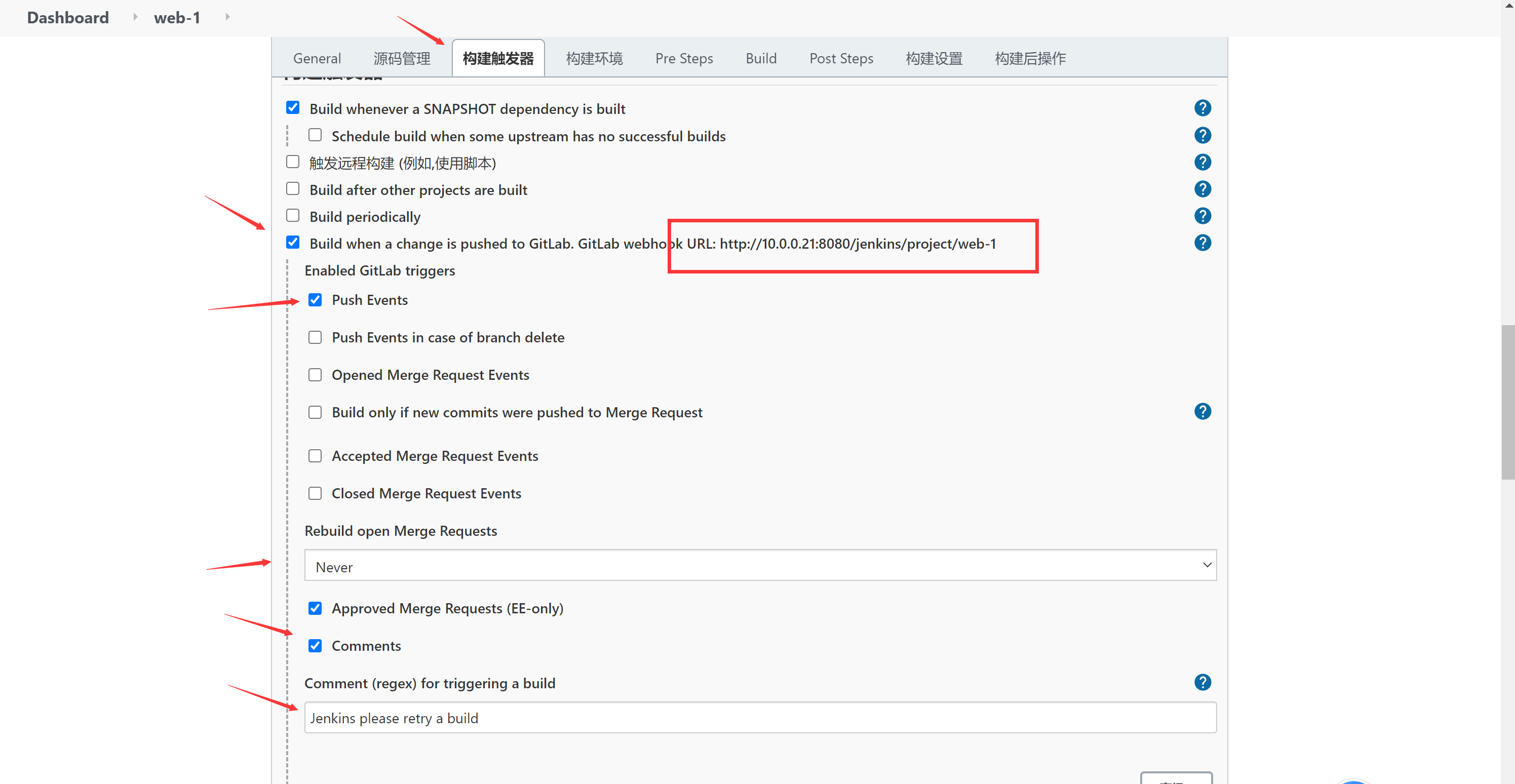This screenshot has width=1515, height=784.
Task: Click help icon beside 触发远程构建 option
Action: 1202,163
